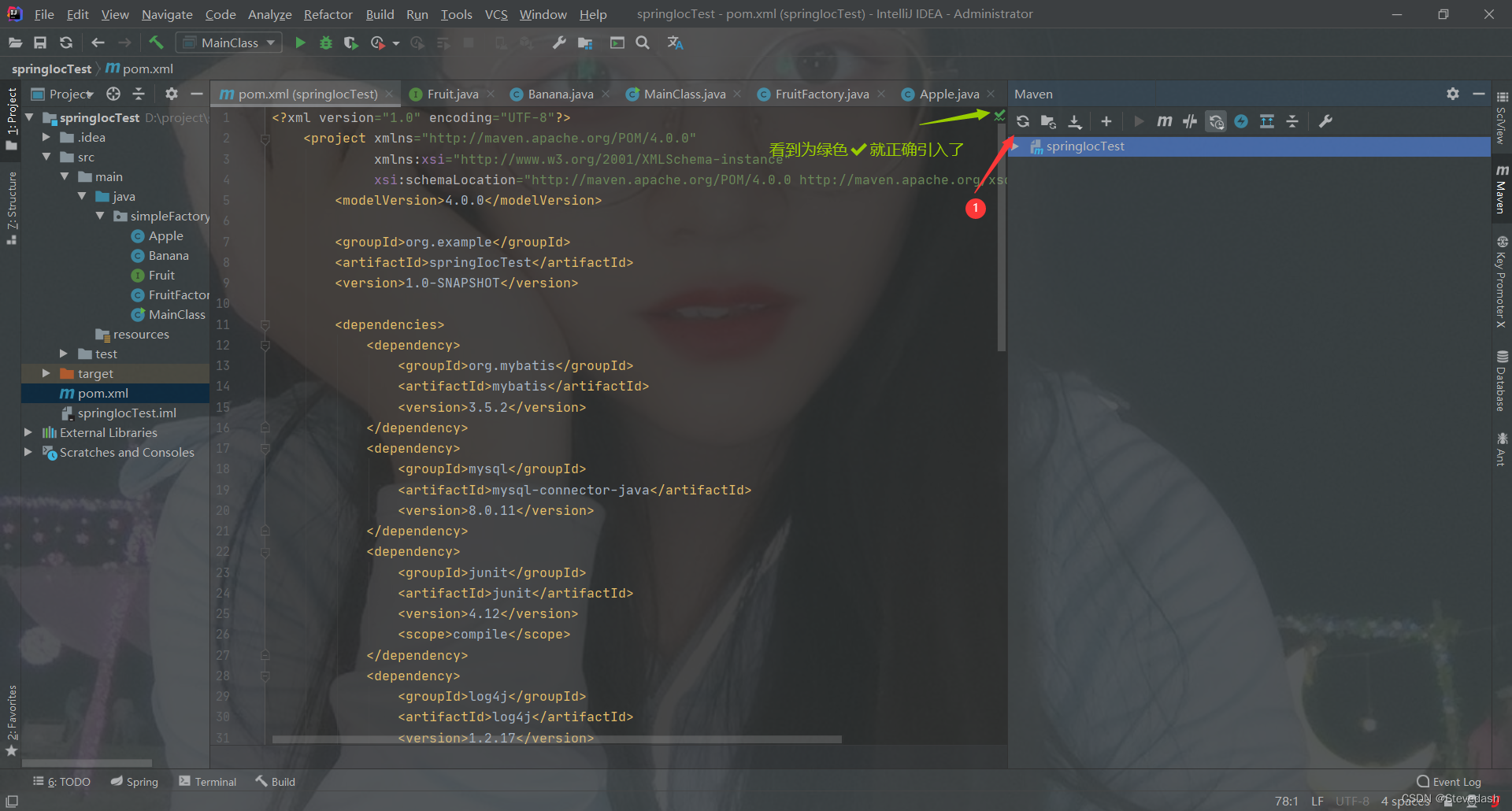1512x811 pixels.
Task: Open the Event Log
Action: pyautogui.click(x=1454, y=780)
